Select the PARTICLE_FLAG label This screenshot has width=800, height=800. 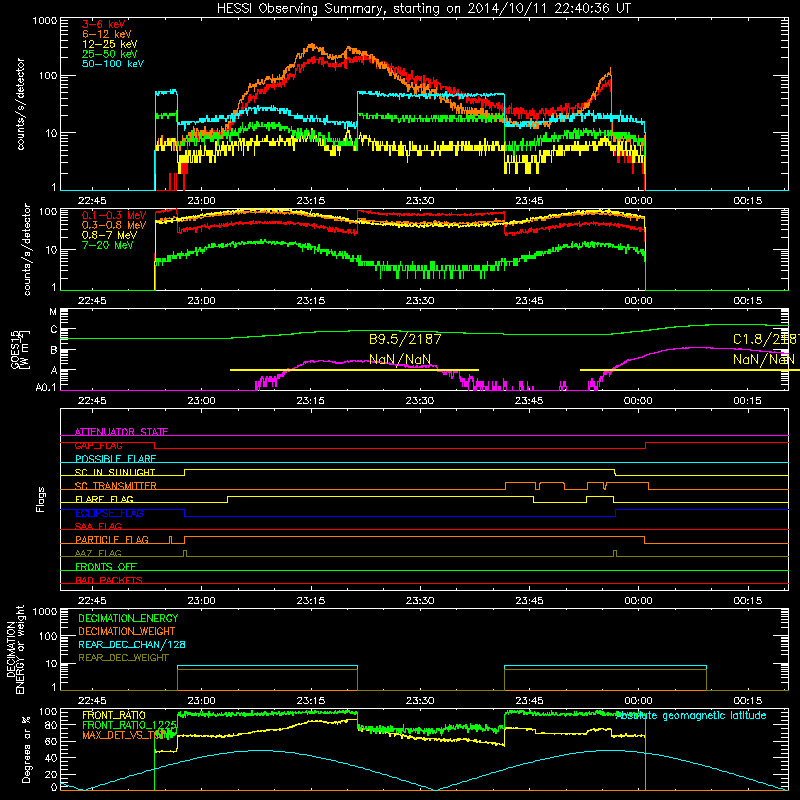[112, 539]
